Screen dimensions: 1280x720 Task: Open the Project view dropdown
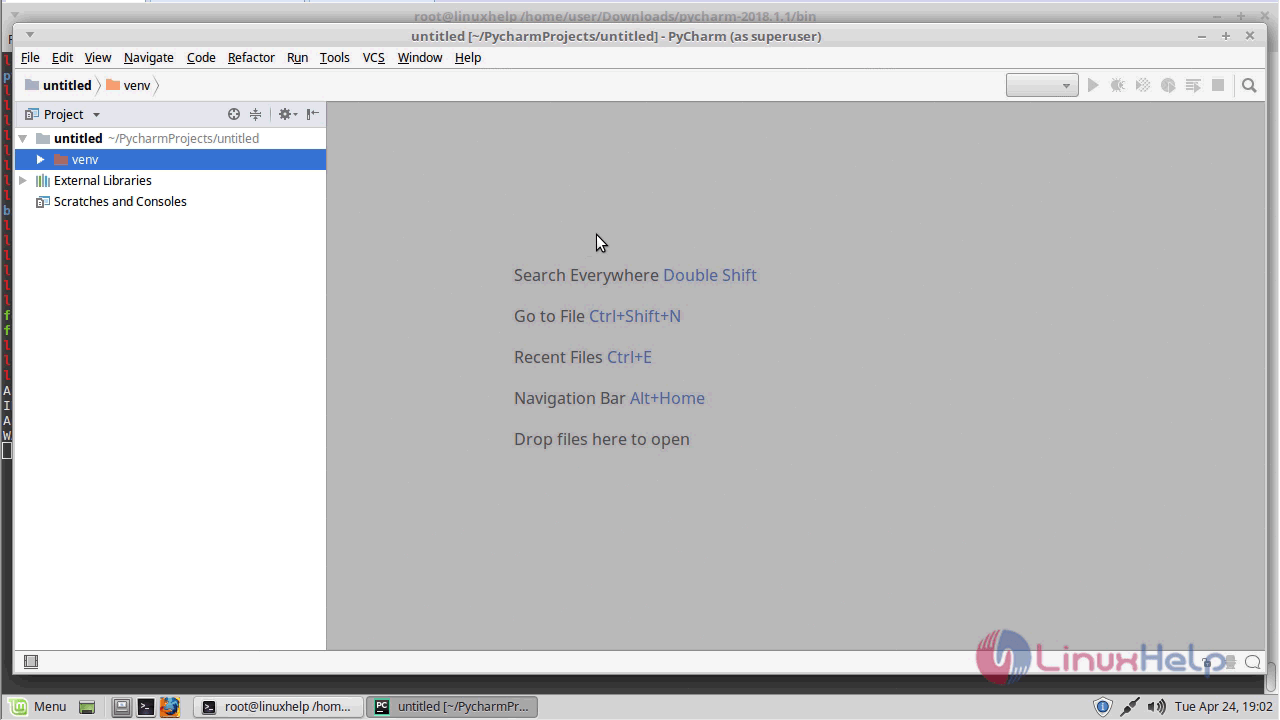point(63,114)
